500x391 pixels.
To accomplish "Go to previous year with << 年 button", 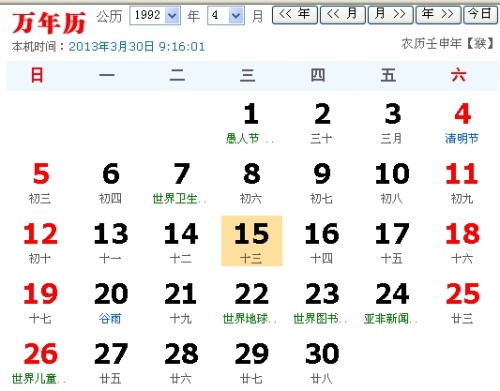I will tap(295, 15).
